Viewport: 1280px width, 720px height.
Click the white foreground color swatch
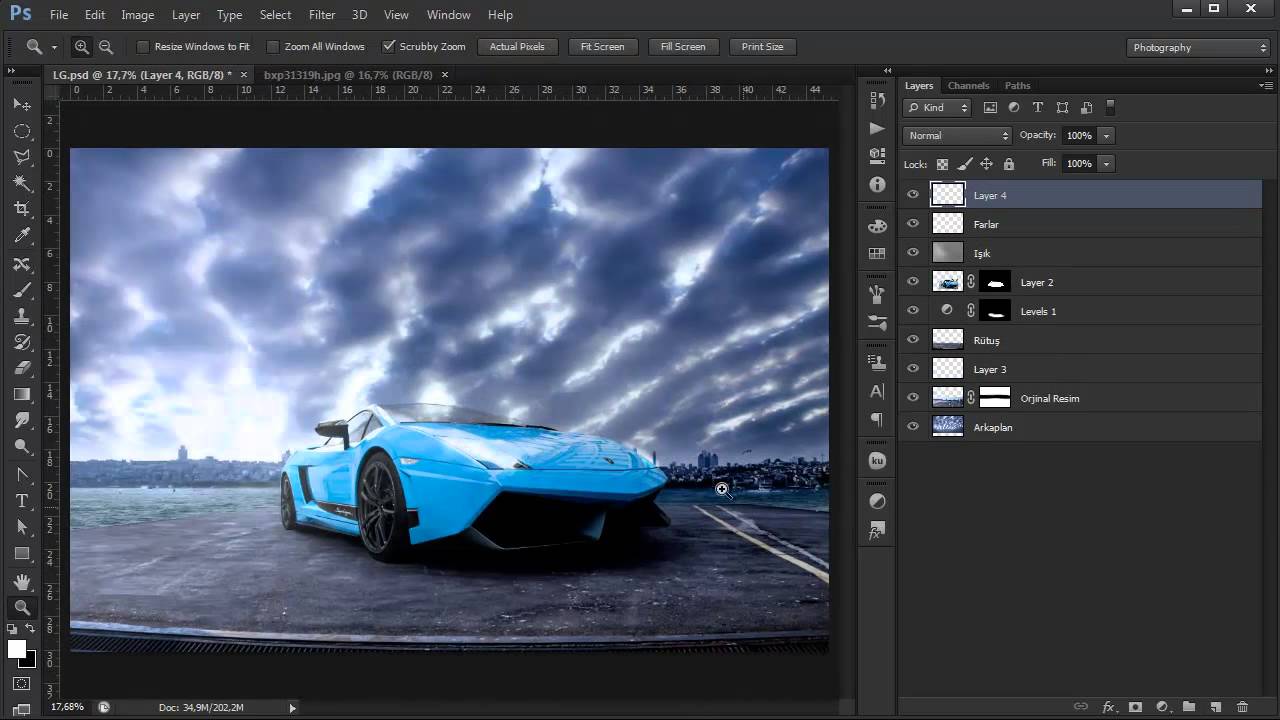17,649
